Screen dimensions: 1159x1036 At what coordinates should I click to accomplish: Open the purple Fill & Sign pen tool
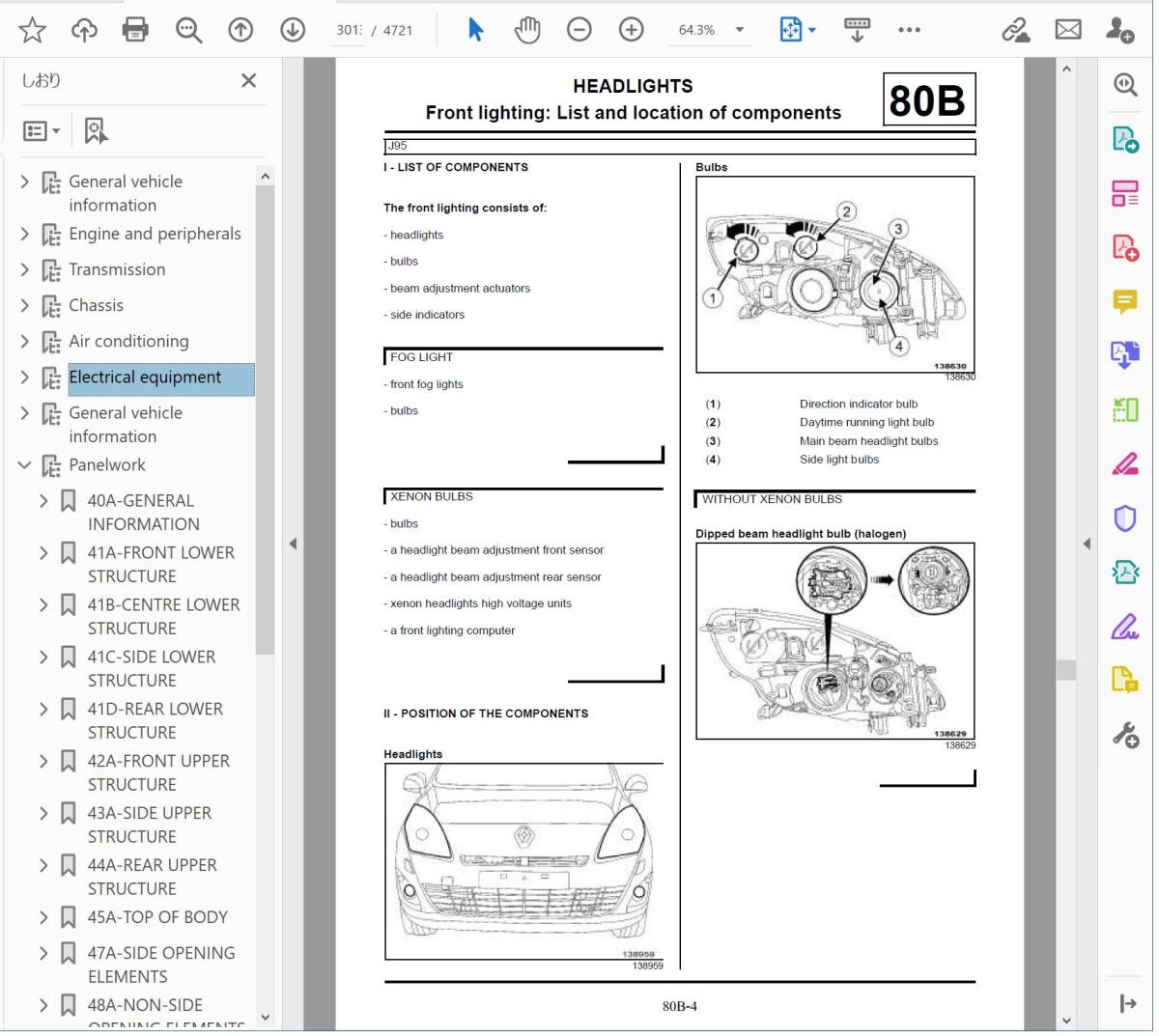[x=1125, y=628]
